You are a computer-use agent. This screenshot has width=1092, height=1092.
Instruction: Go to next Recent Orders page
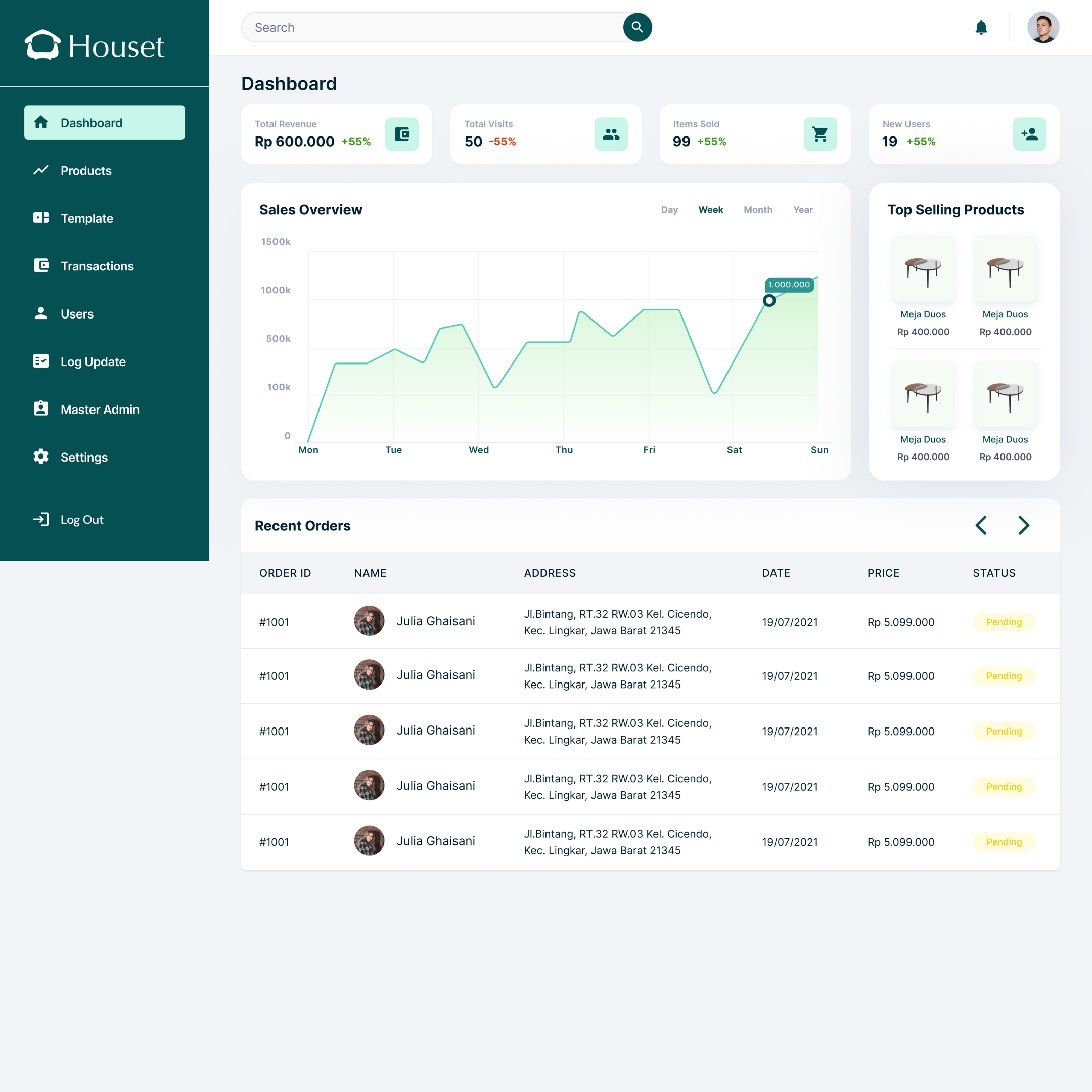click(1024, 525)
